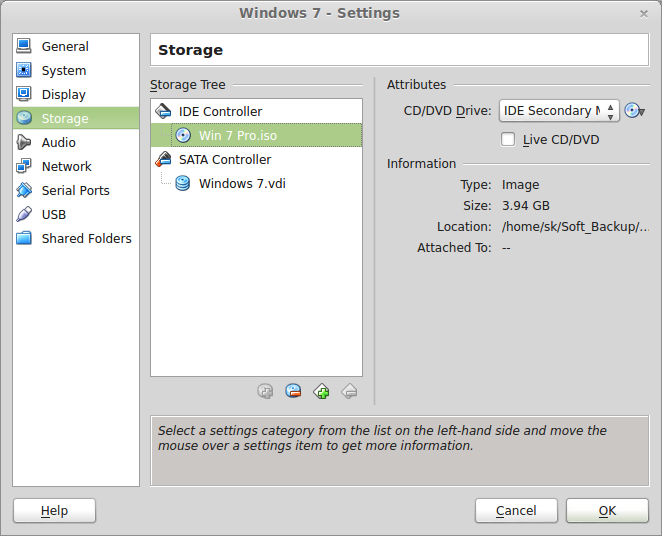Select the IDE Controller in storage tree
Screen dimensions: 662x536
220,111
